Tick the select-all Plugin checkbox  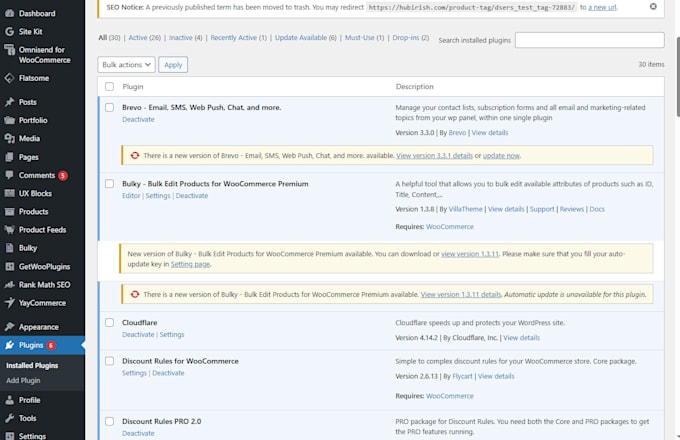coord(109,87)
